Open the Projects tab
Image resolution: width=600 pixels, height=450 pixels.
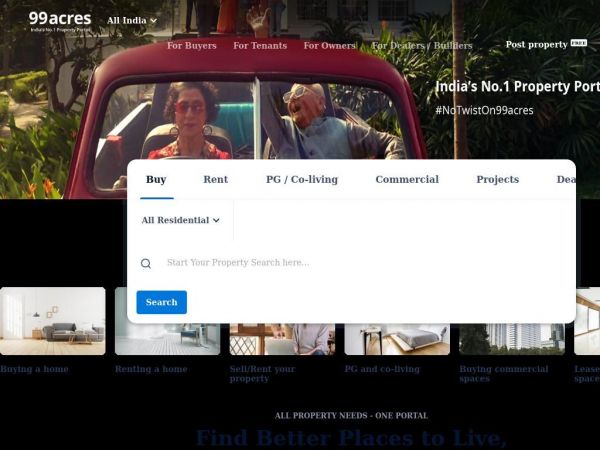click(497, 180)
